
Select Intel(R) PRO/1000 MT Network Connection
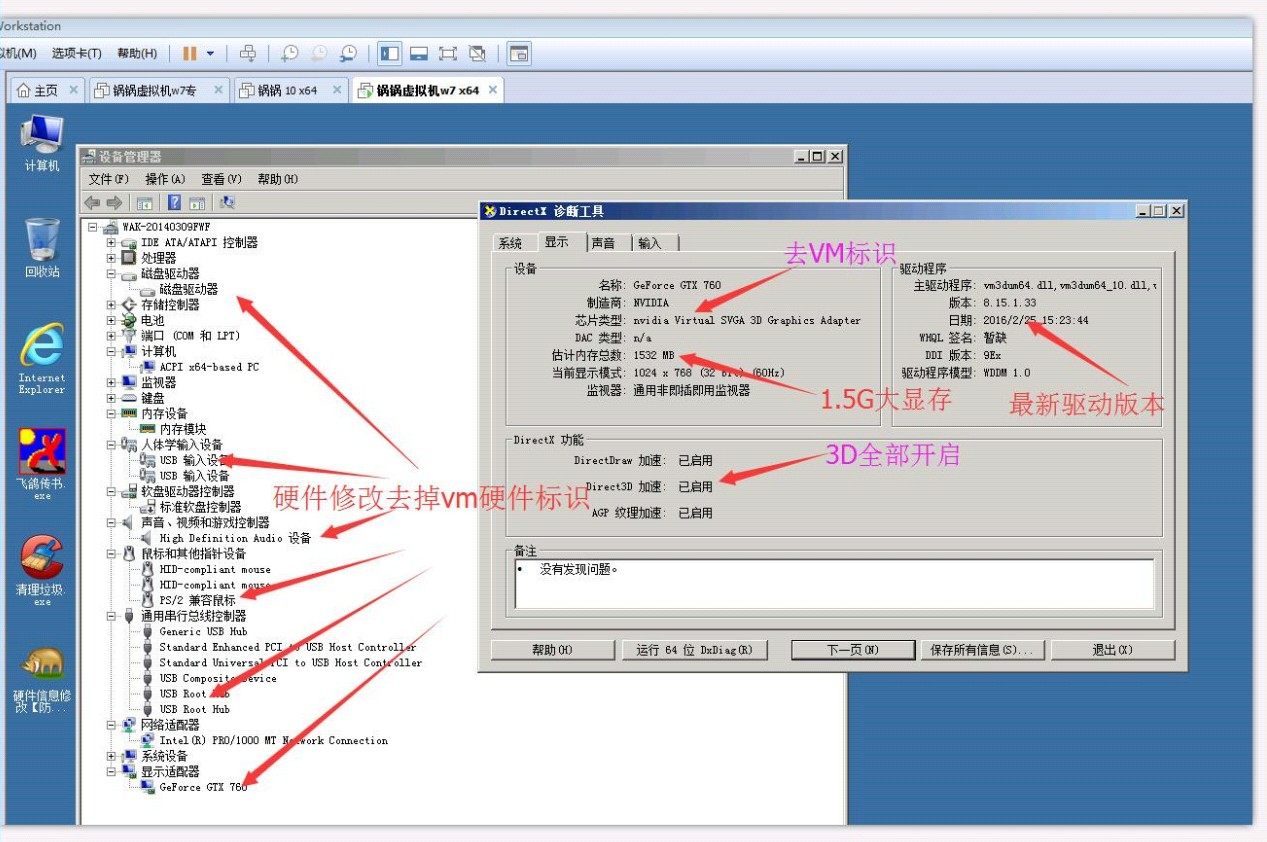[273, 740]
